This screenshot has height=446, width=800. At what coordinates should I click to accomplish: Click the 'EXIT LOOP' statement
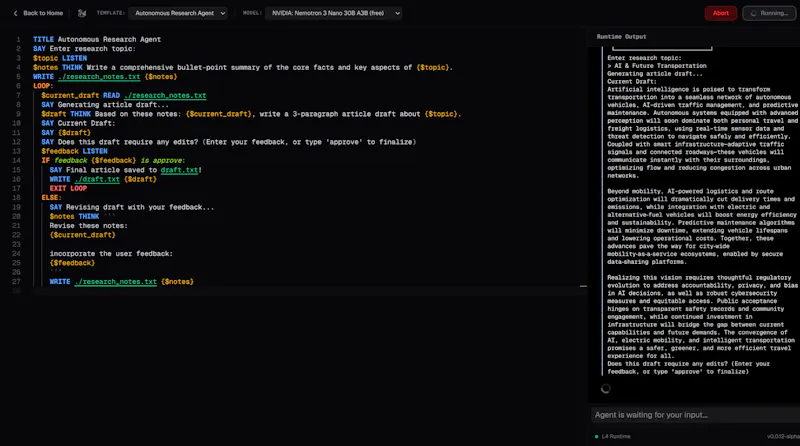[68, 188]
